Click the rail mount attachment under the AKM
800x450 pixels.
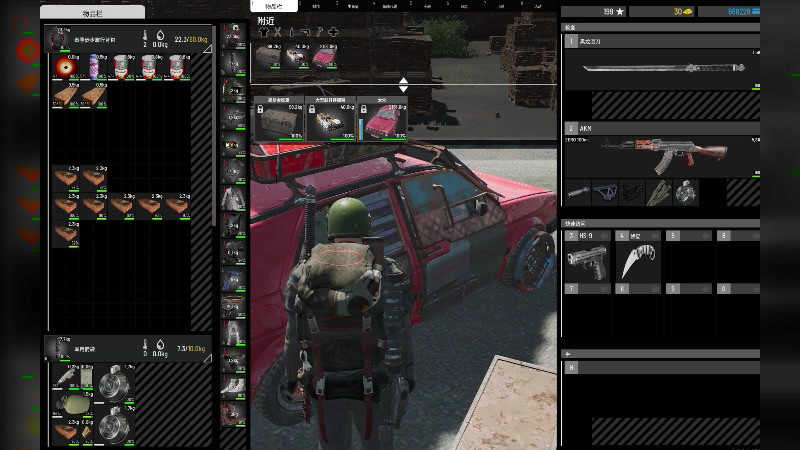pyautogui.click(x=605, y=192)
